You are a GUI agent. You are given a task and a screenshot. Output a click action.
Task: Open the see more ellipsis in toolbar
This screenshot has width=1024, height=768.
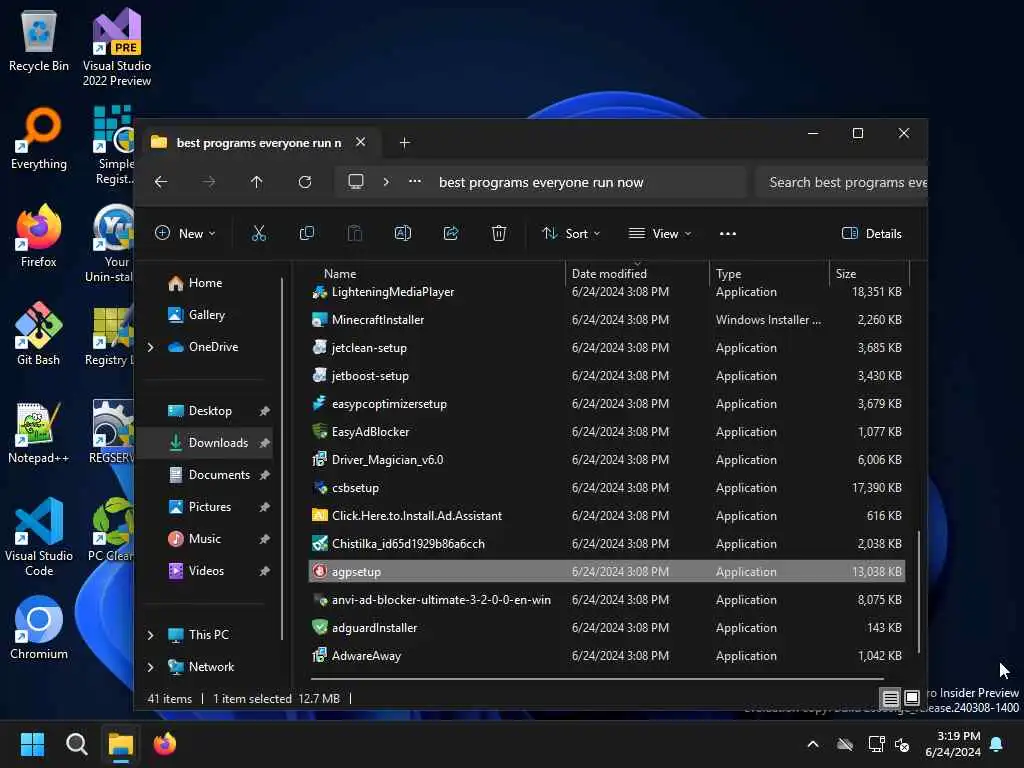(x=728, y=233)
